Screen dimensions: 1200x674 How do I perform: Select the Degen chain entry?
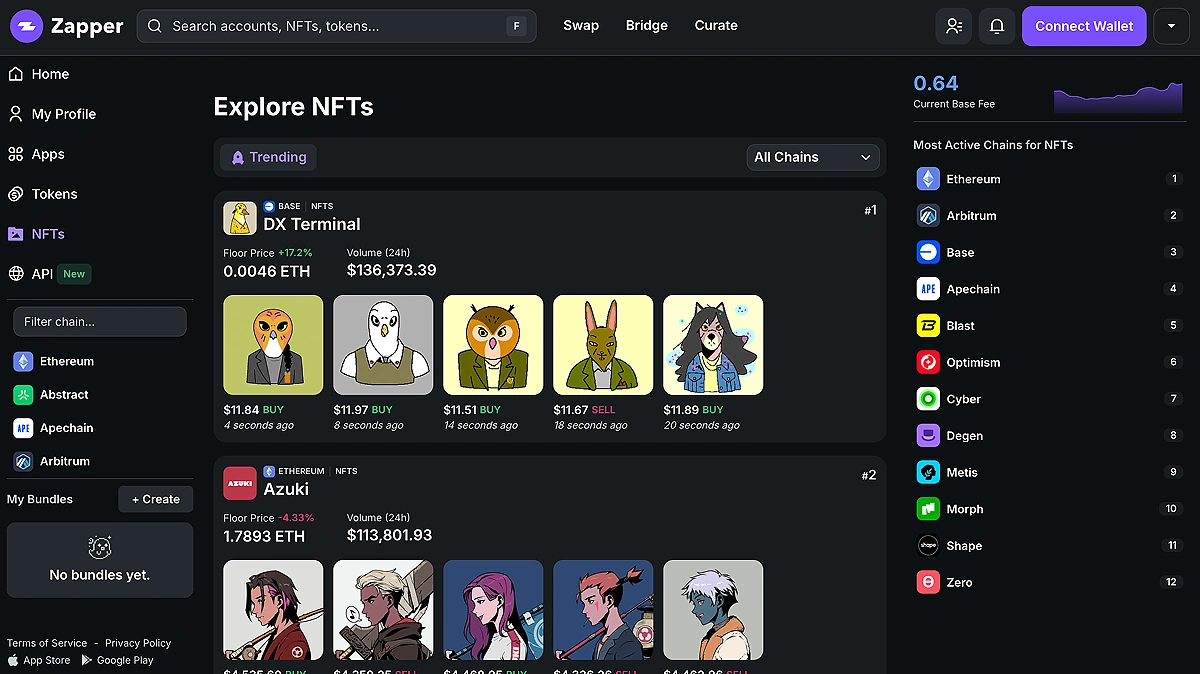(964, 436)
